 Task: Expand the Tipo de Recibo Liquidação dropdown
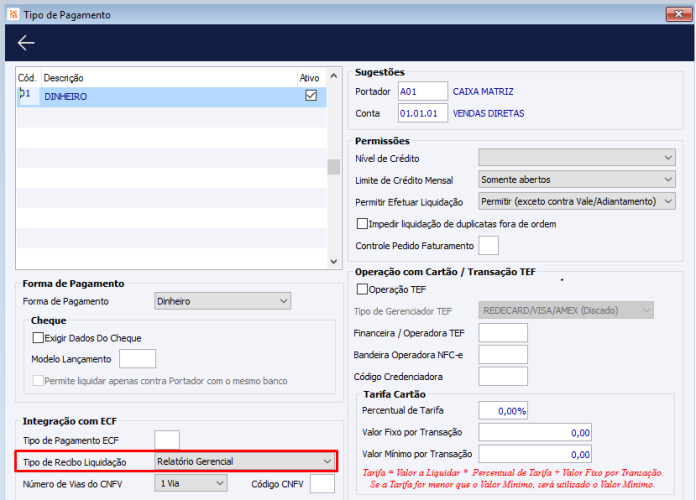tap(245, 461)
